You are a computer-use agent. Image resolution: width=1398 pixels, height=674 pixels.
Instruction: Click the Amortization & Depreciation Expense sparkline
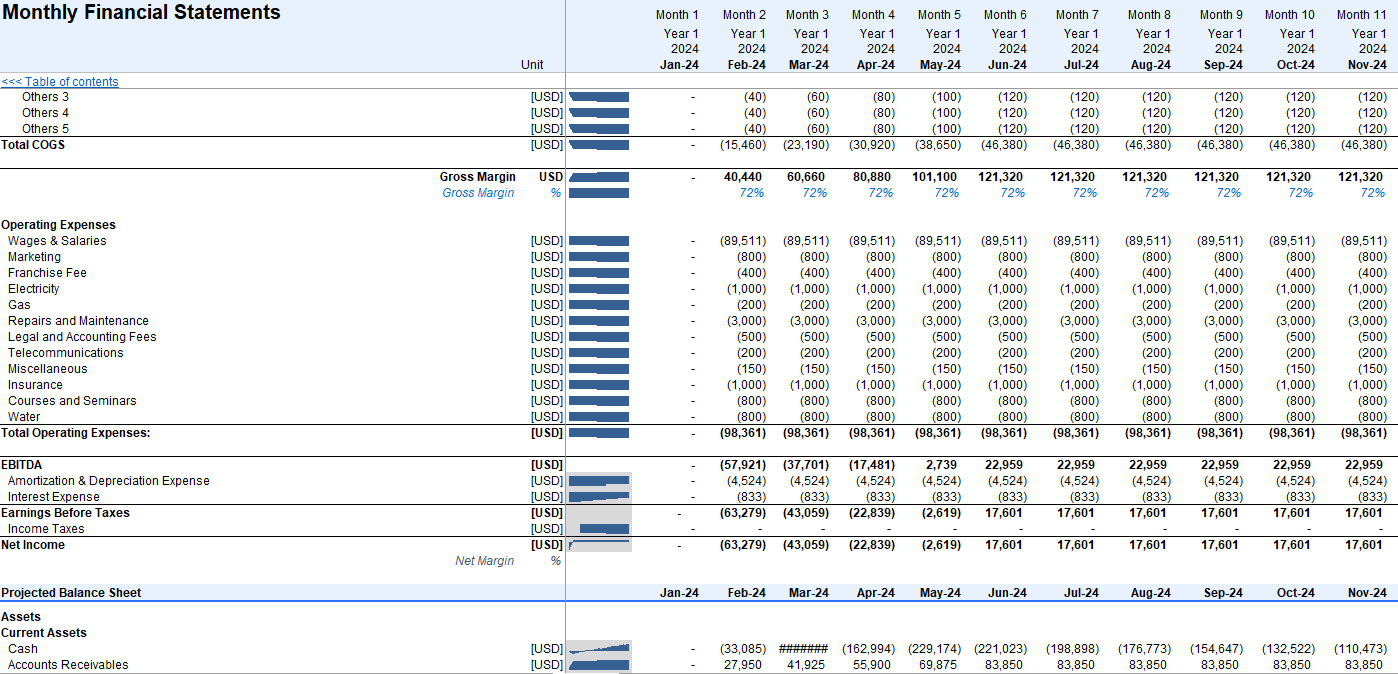point(598,481)
